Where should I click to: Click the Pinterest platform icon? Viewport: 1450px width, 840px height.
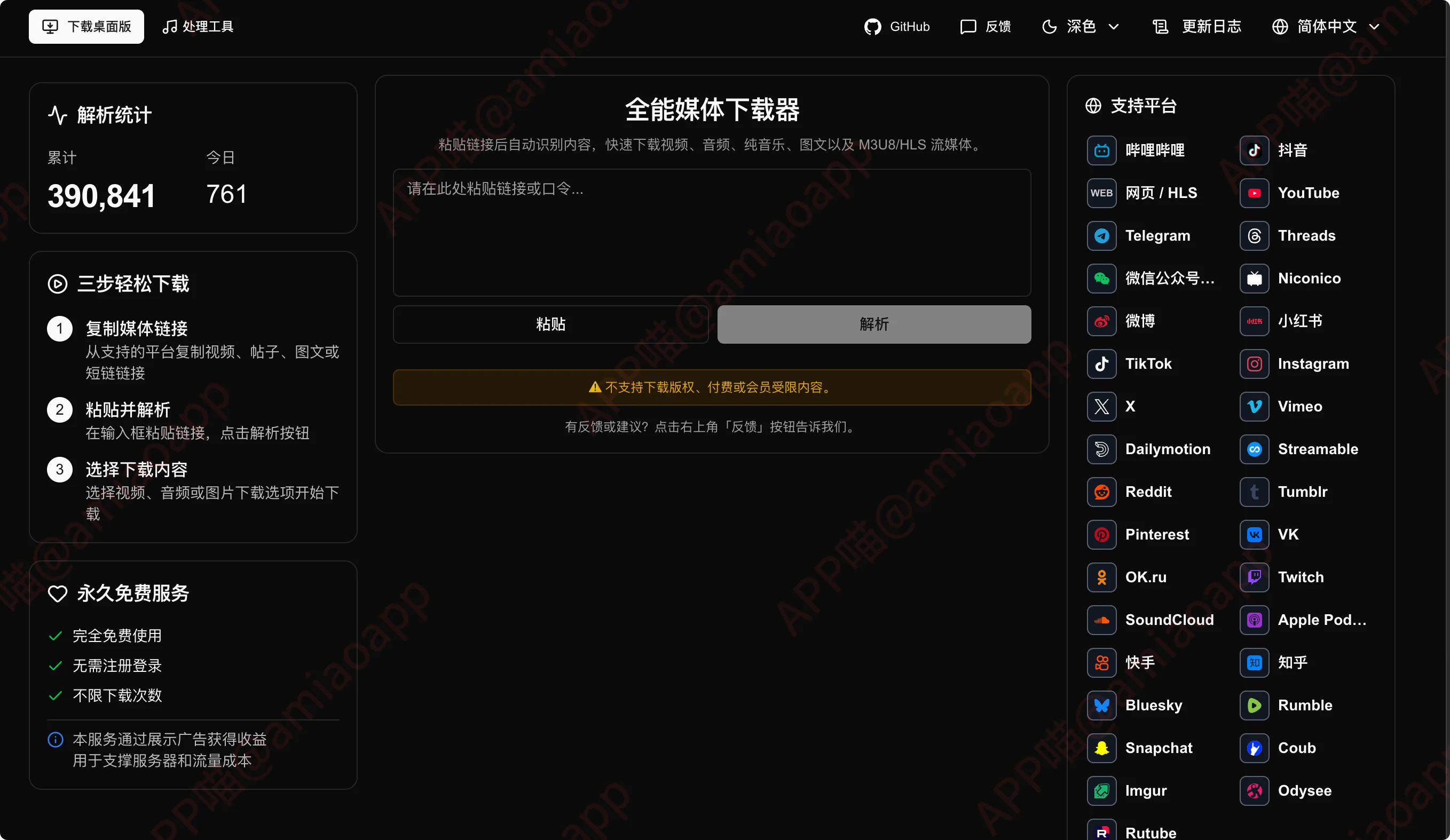click(x=1101, y=535)
